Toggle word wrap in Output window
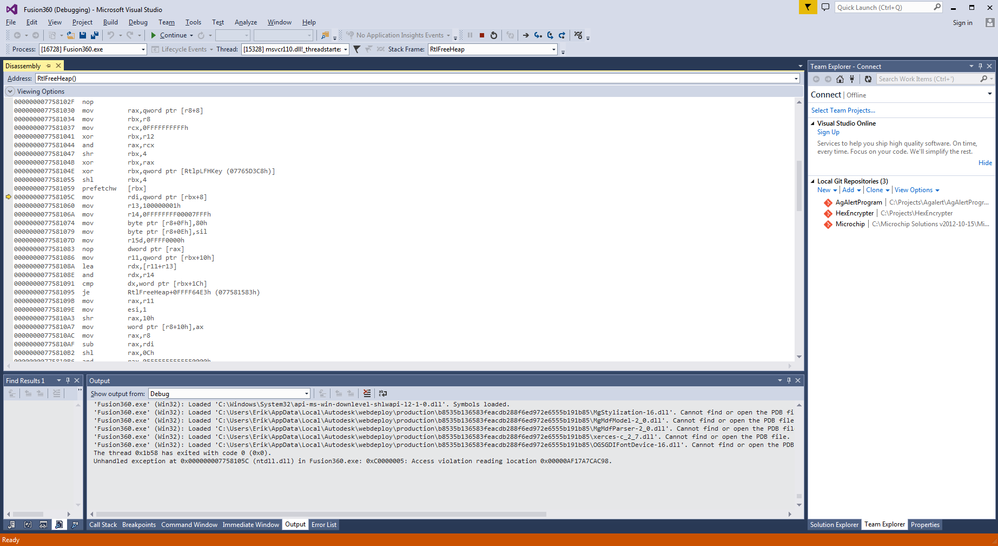998x546 pixels. pos(383,393)
